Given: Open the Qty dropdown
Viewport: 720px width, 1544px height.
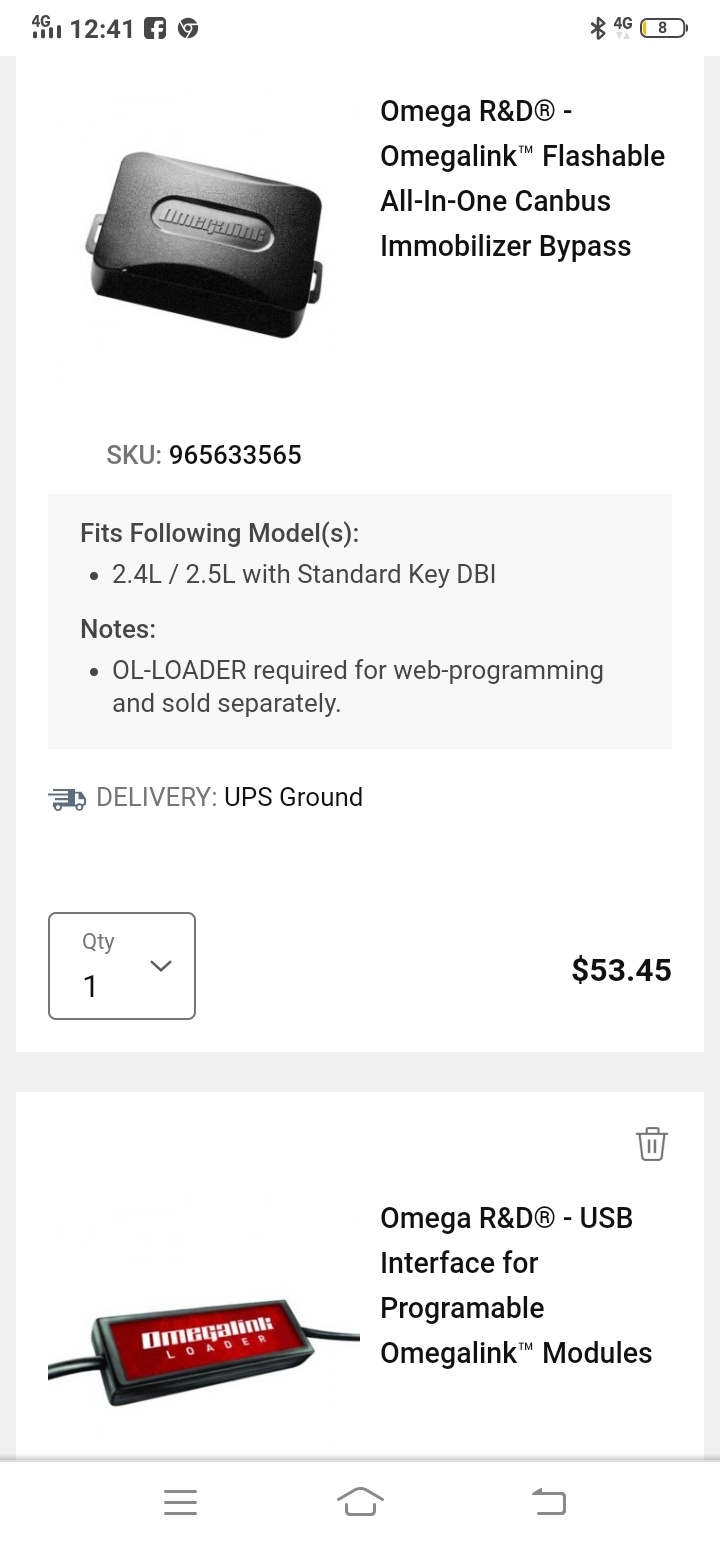Looking at the screenshot, I should point(122,966).
